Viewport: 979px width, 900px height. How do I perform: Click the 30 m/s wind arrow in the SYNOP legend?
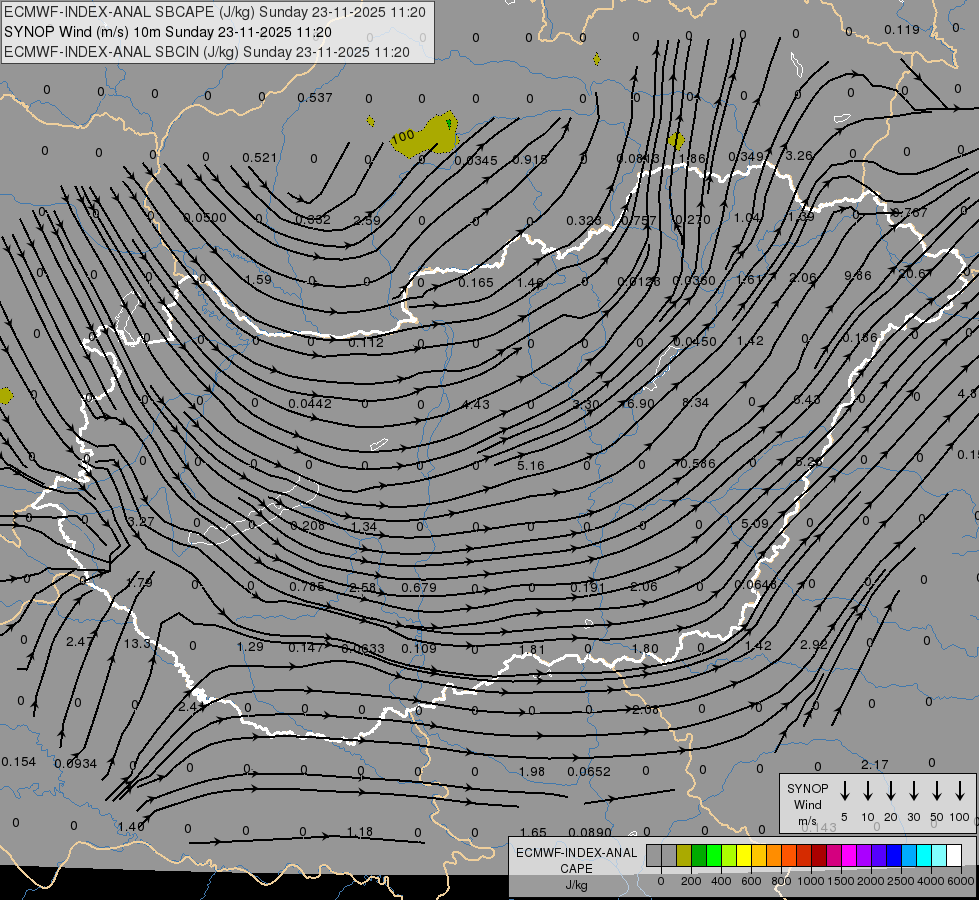point(913,791)
